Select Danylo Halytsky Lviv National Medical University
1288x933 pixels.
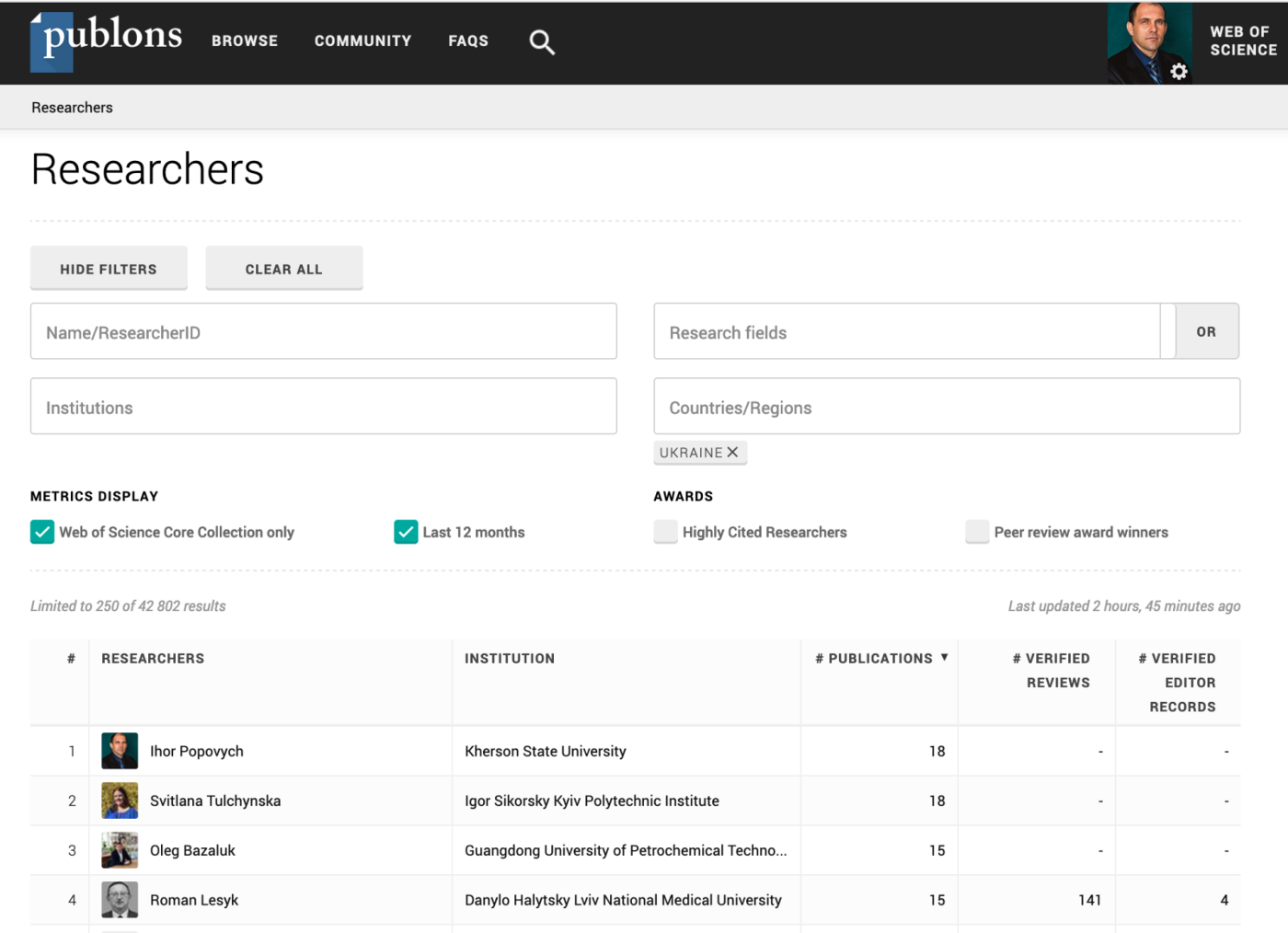(x=623, y=900)
